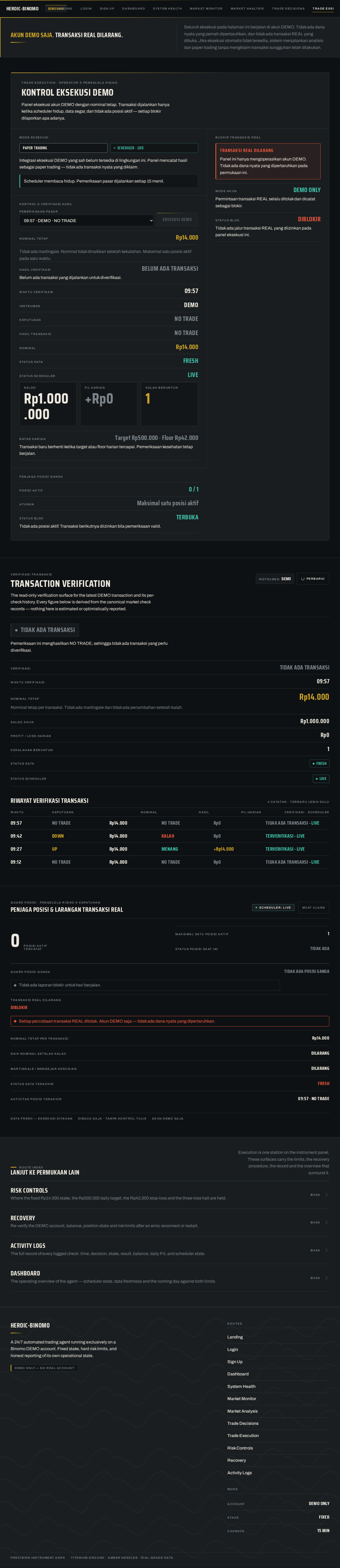Open MARKET ANALYSIS in the top navigation
The image size is (340, 1568).
(247, 9)
